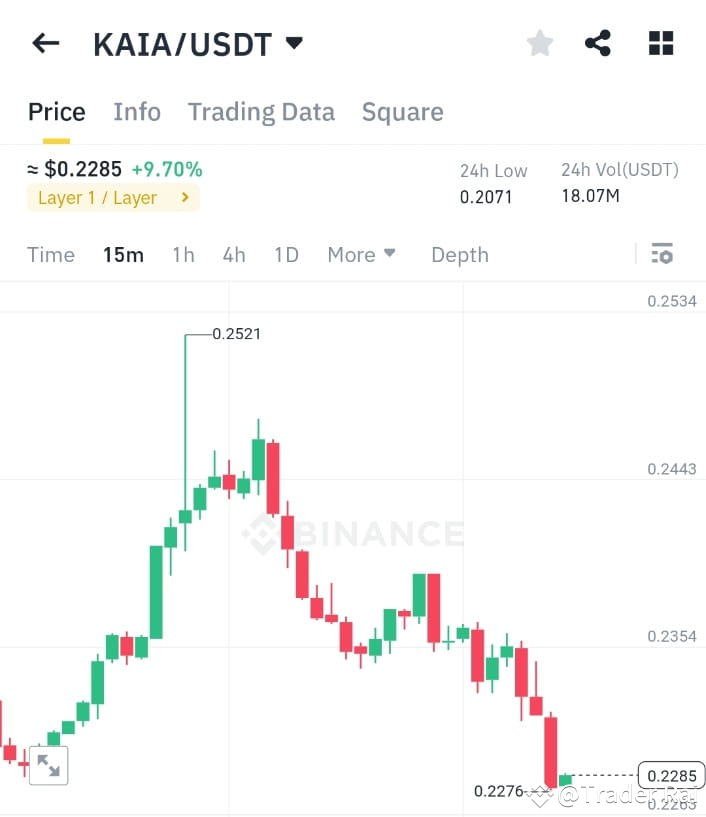Click the star to favorite KAIA/USDT

click(x=539, y=42)
